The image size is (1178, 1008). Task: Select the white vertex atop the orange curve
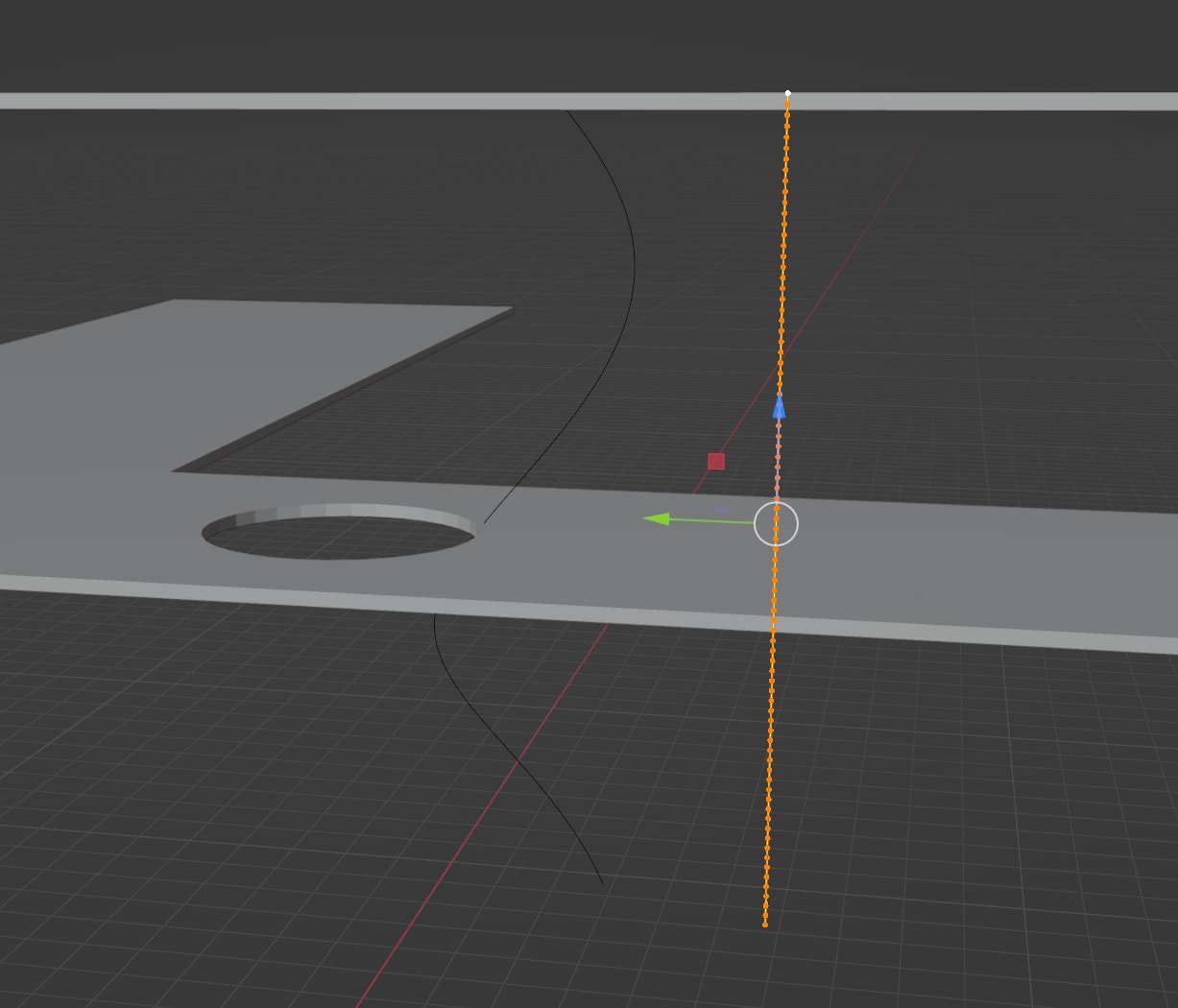tap(788, 94)
